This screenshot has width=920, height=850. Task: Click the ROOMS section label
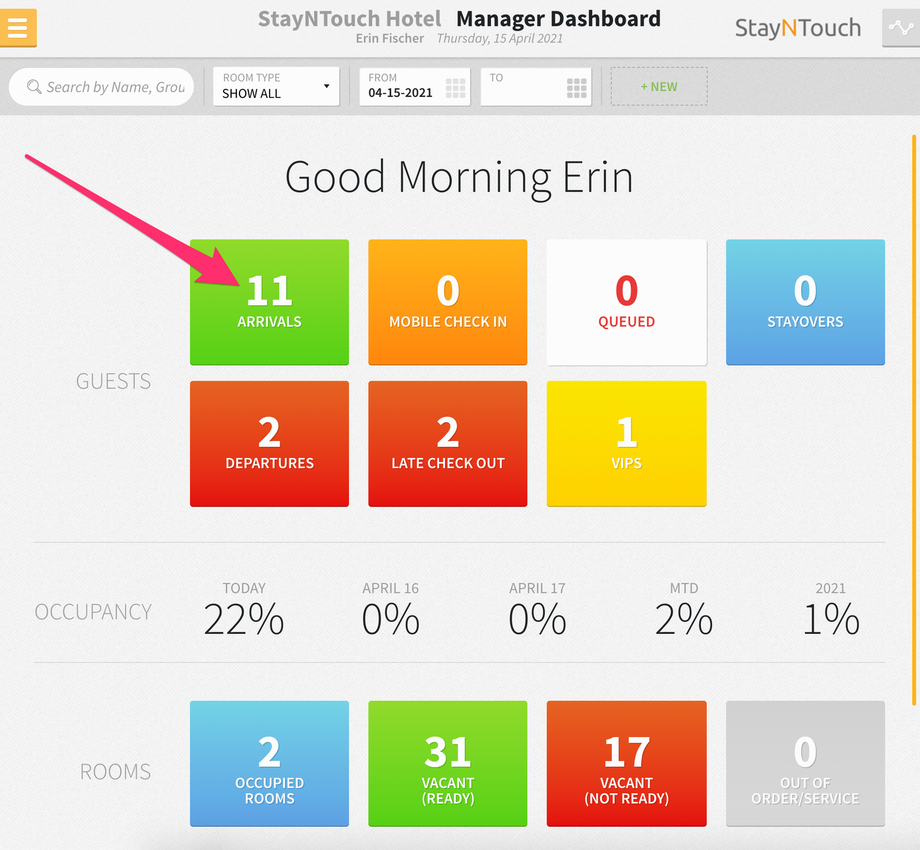(x=115, y=771)
